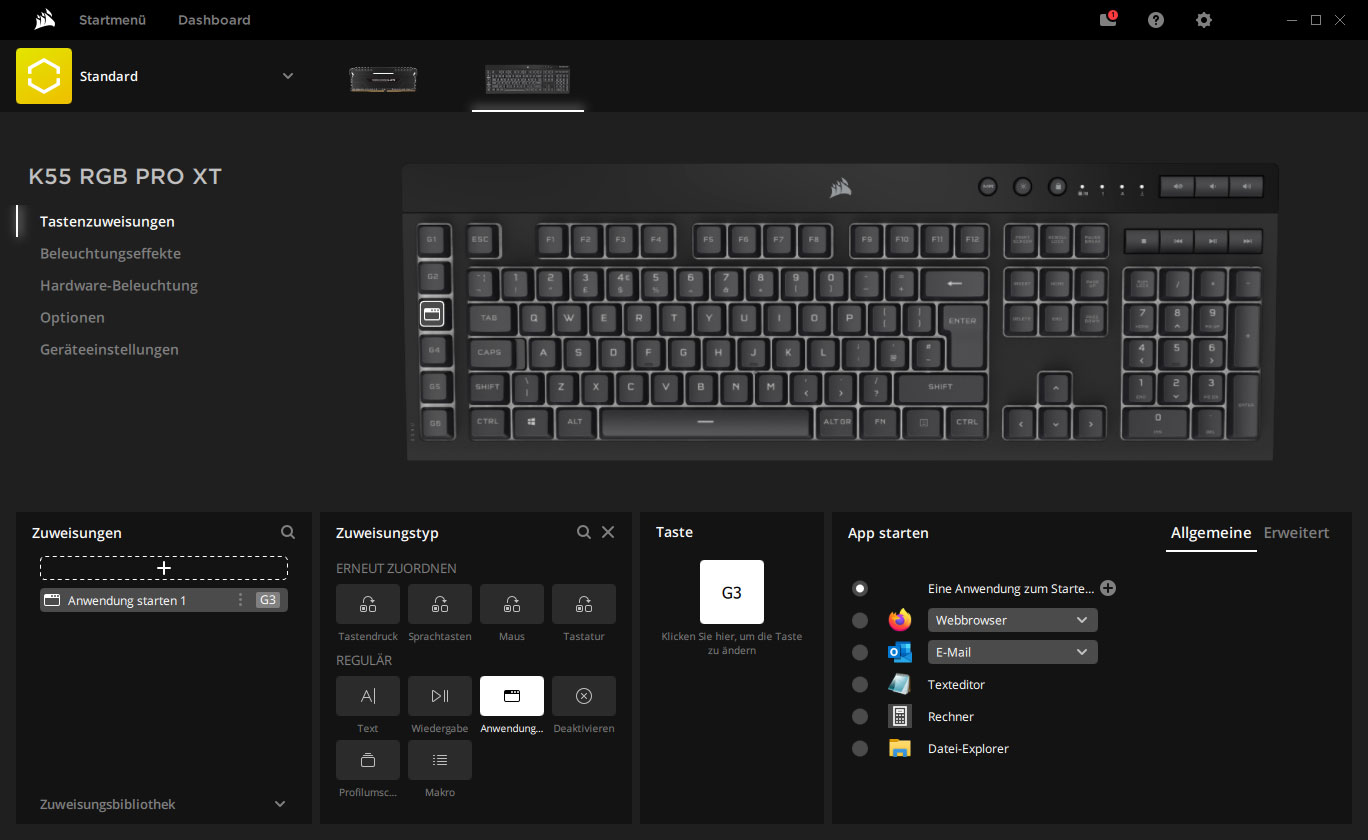
Task: Expand the Zuweisungsbibliothek section
Action: click(280, 804)
